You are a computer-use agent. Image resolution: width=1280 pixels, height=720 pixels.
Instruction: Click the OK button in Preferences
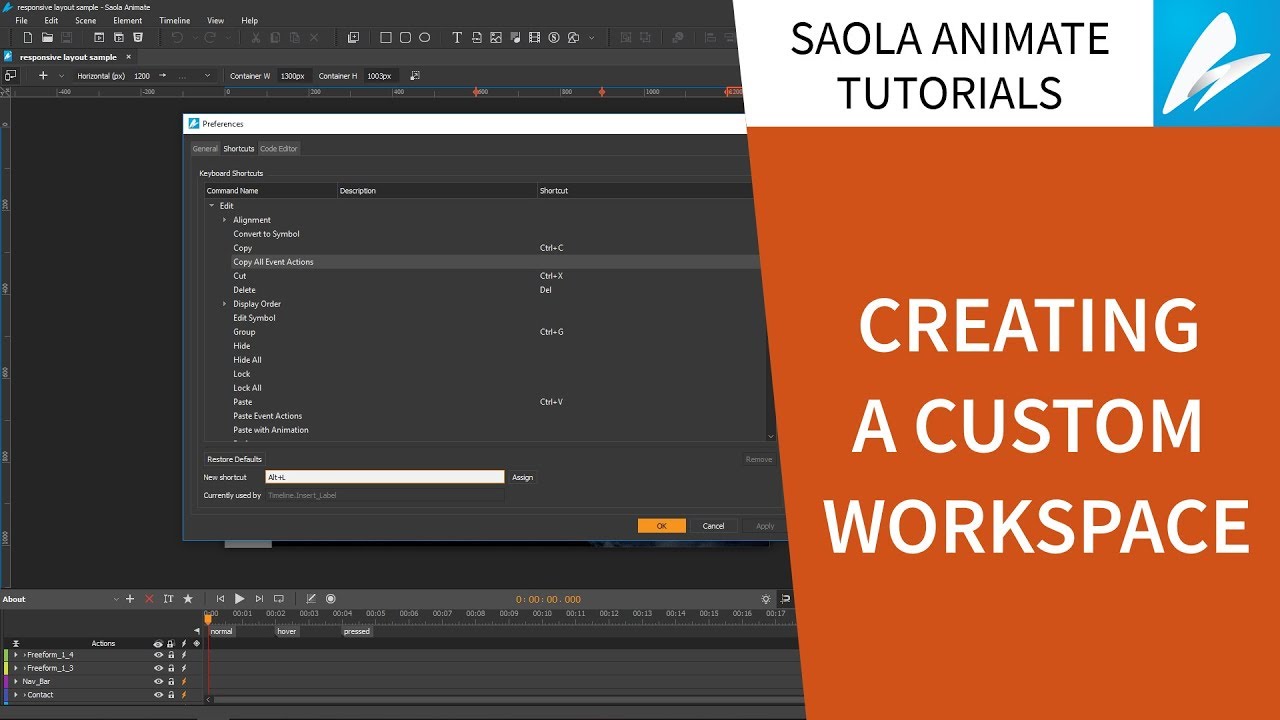[662, 526]
